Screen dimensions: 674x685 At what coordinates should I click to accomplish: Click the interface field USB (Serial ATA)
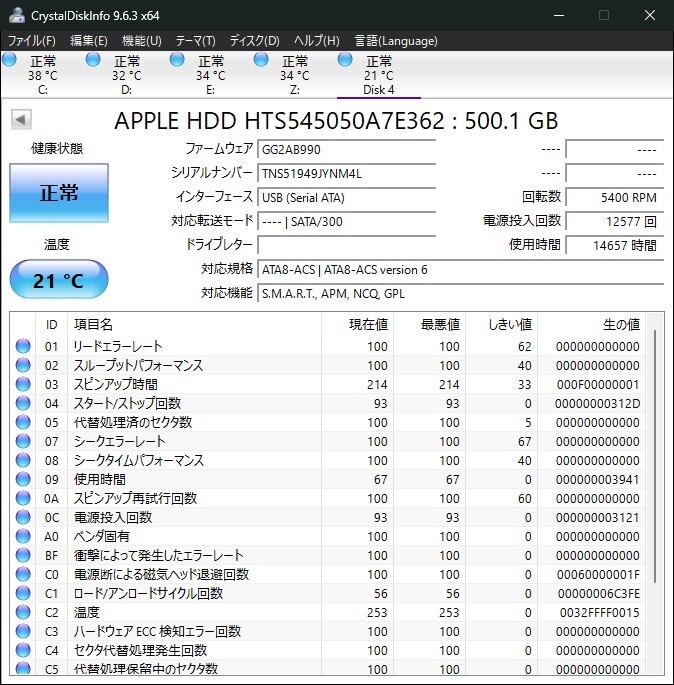pyautogui.click(x=346, y=197)
